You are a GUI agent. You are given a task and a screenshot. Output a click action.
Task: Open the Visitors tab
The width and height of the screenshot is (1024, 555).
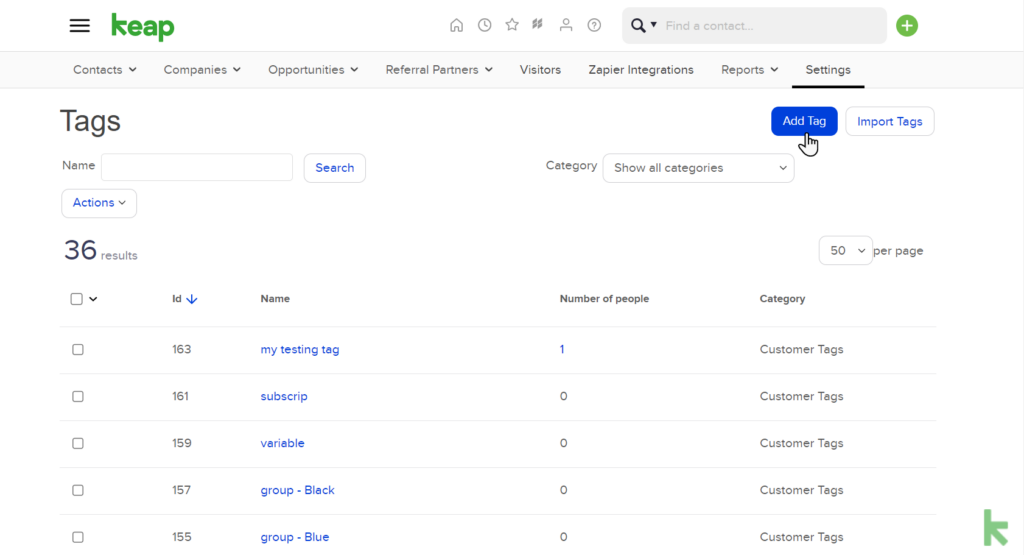540,70
